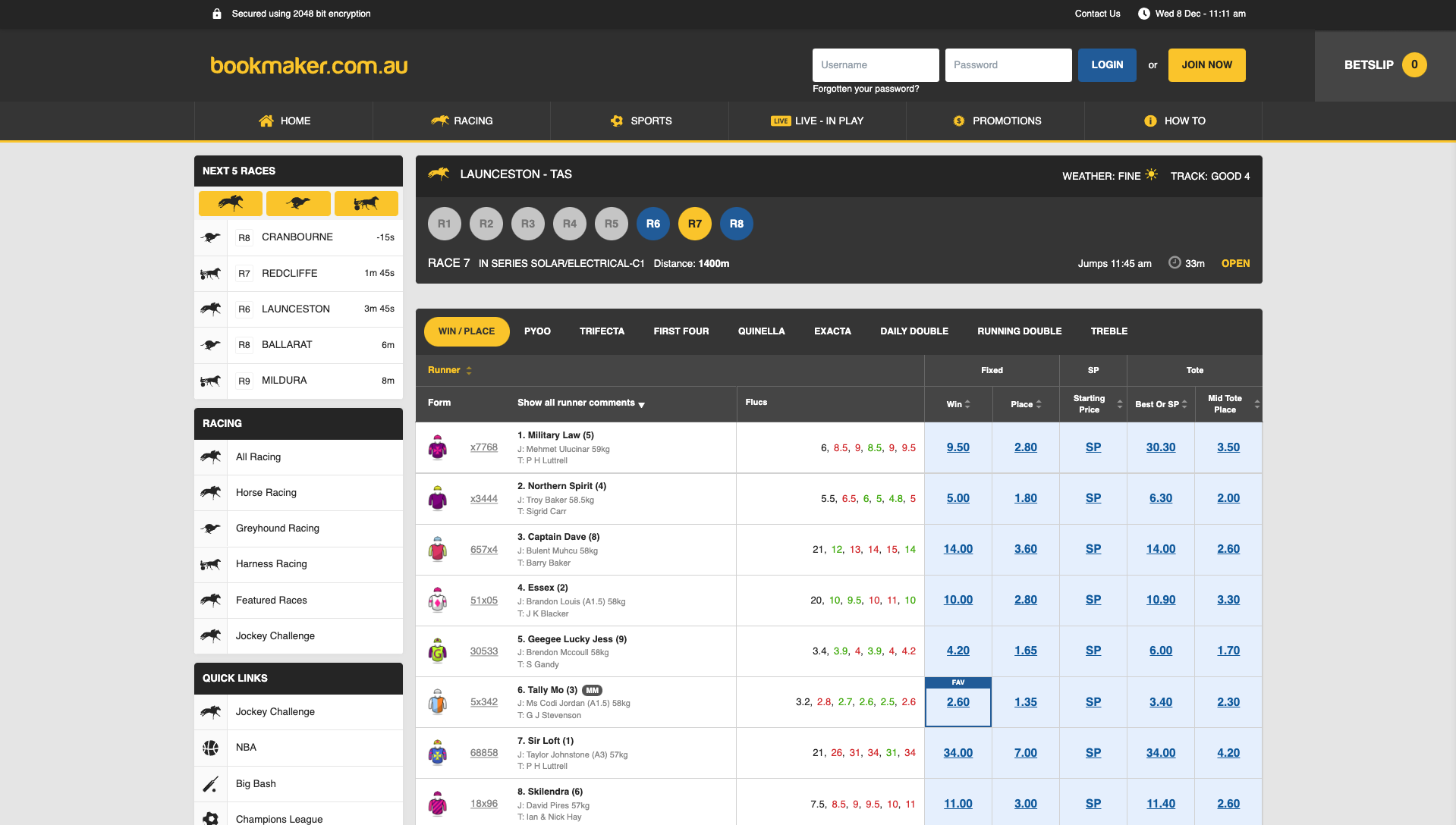Click Military Law fixed place odds 2.80

point(1025,447)
